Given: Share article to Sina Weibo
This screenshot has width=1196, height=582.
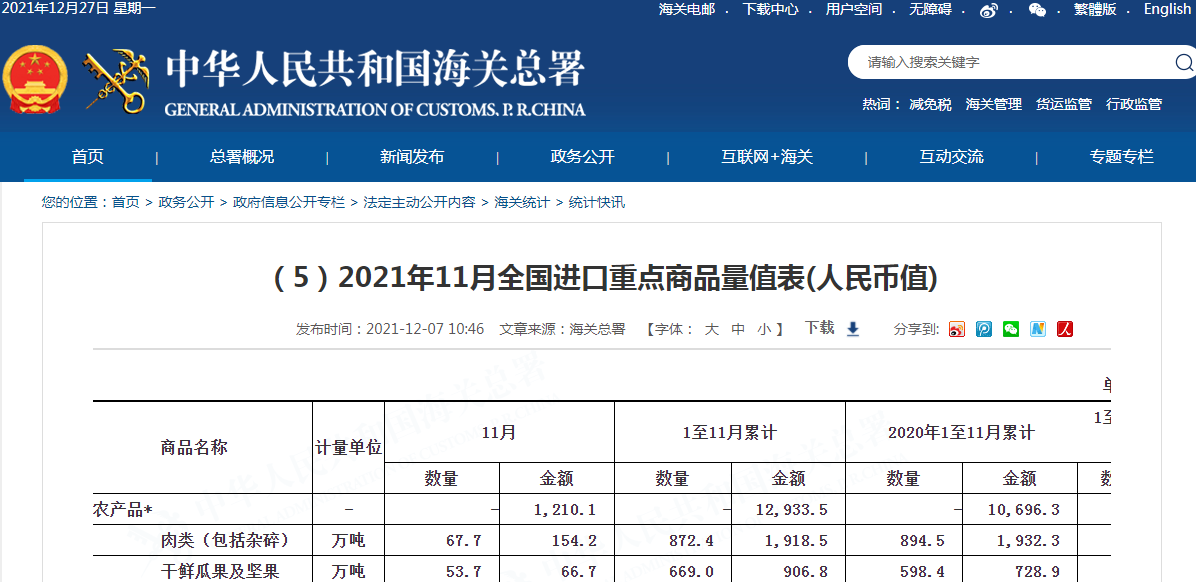Looking at the screenshot, I should pos(957,329).
